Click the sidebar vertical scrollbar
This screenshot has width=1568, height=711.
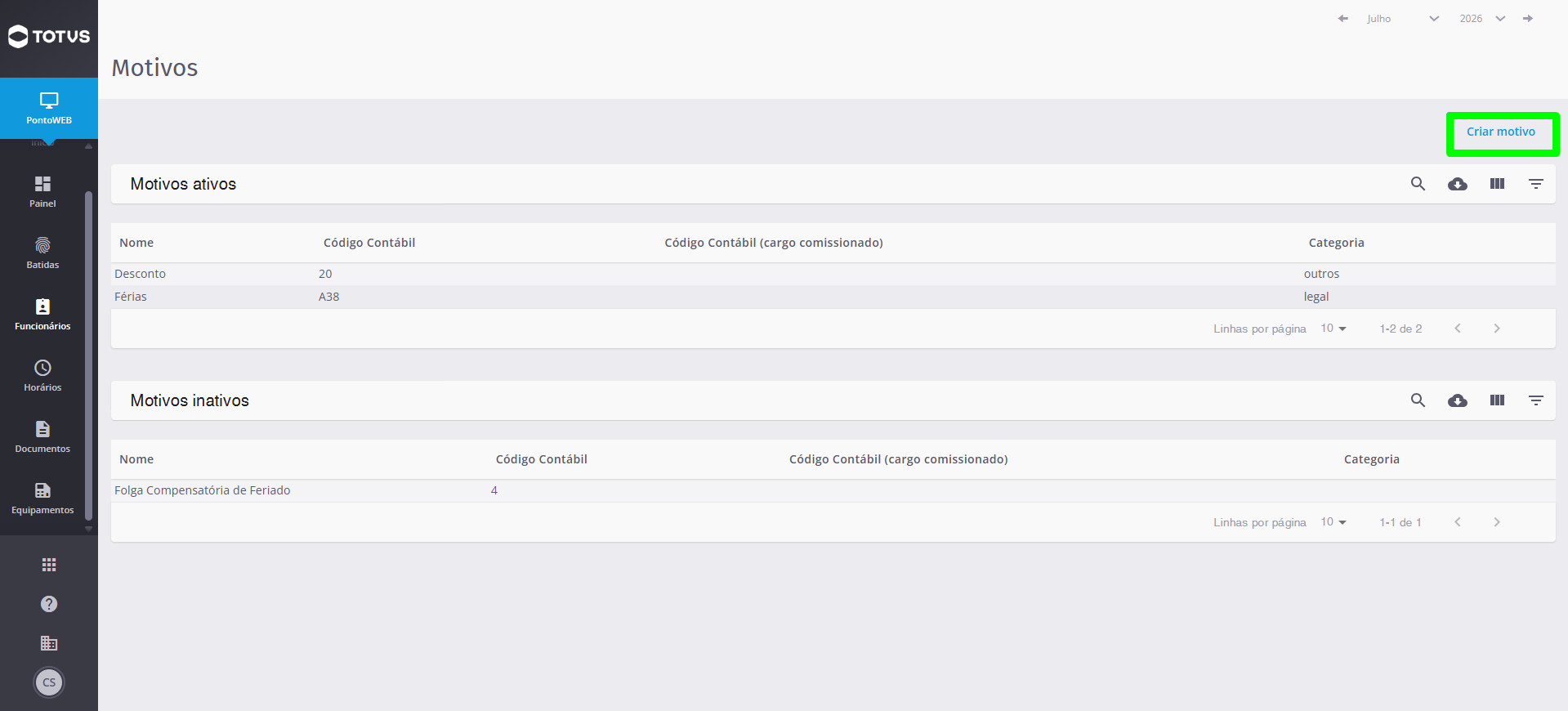88,355
